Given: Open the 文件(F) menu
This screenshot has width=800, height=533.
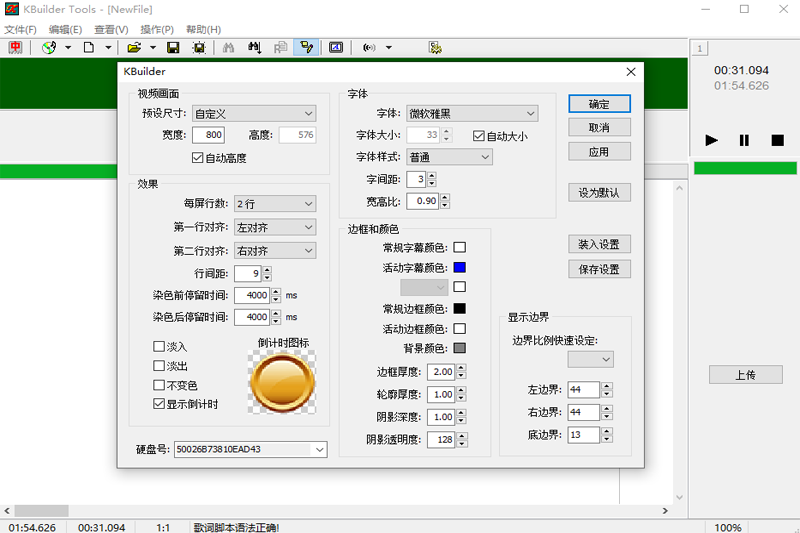Looking at the screenshot, I should (20, 30).
